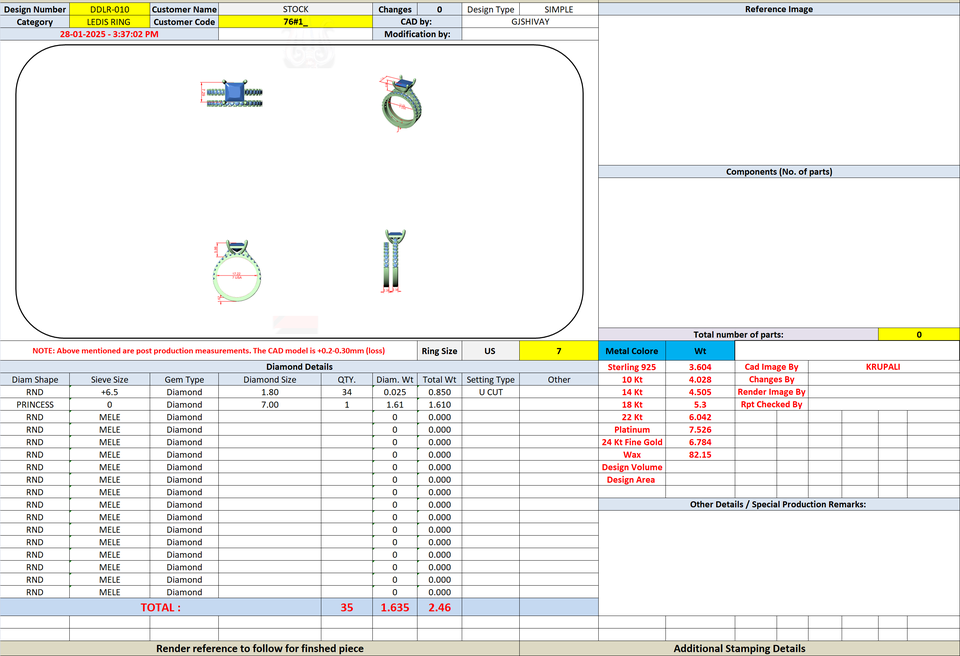
Task: Select diamond size 7.00 cell
Action: pyautogui.click(x=269, y=405)
